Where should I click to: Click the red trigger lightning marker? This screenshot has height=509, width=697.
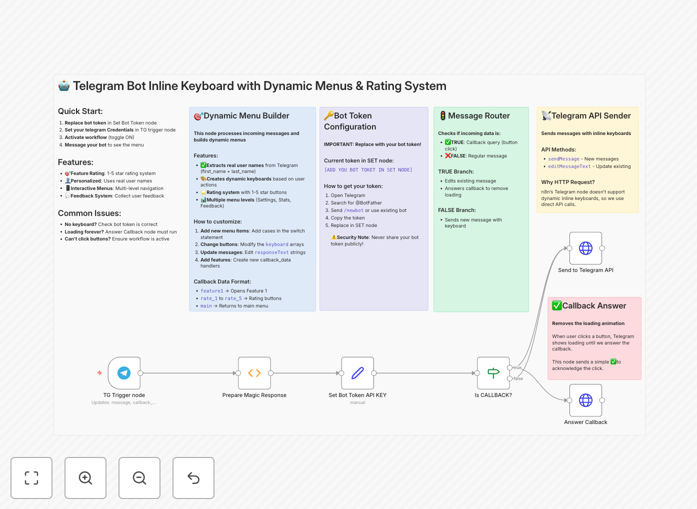[100, 373]
